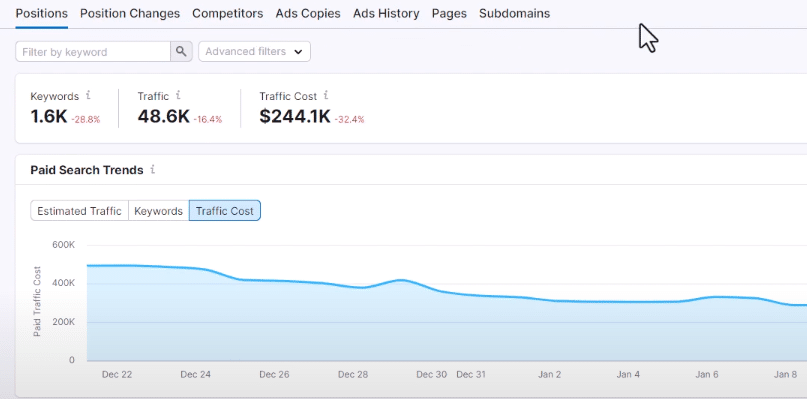Open info icon beside Traffic metric
This screenshot has width=807, height=399.
coord(178,95)
